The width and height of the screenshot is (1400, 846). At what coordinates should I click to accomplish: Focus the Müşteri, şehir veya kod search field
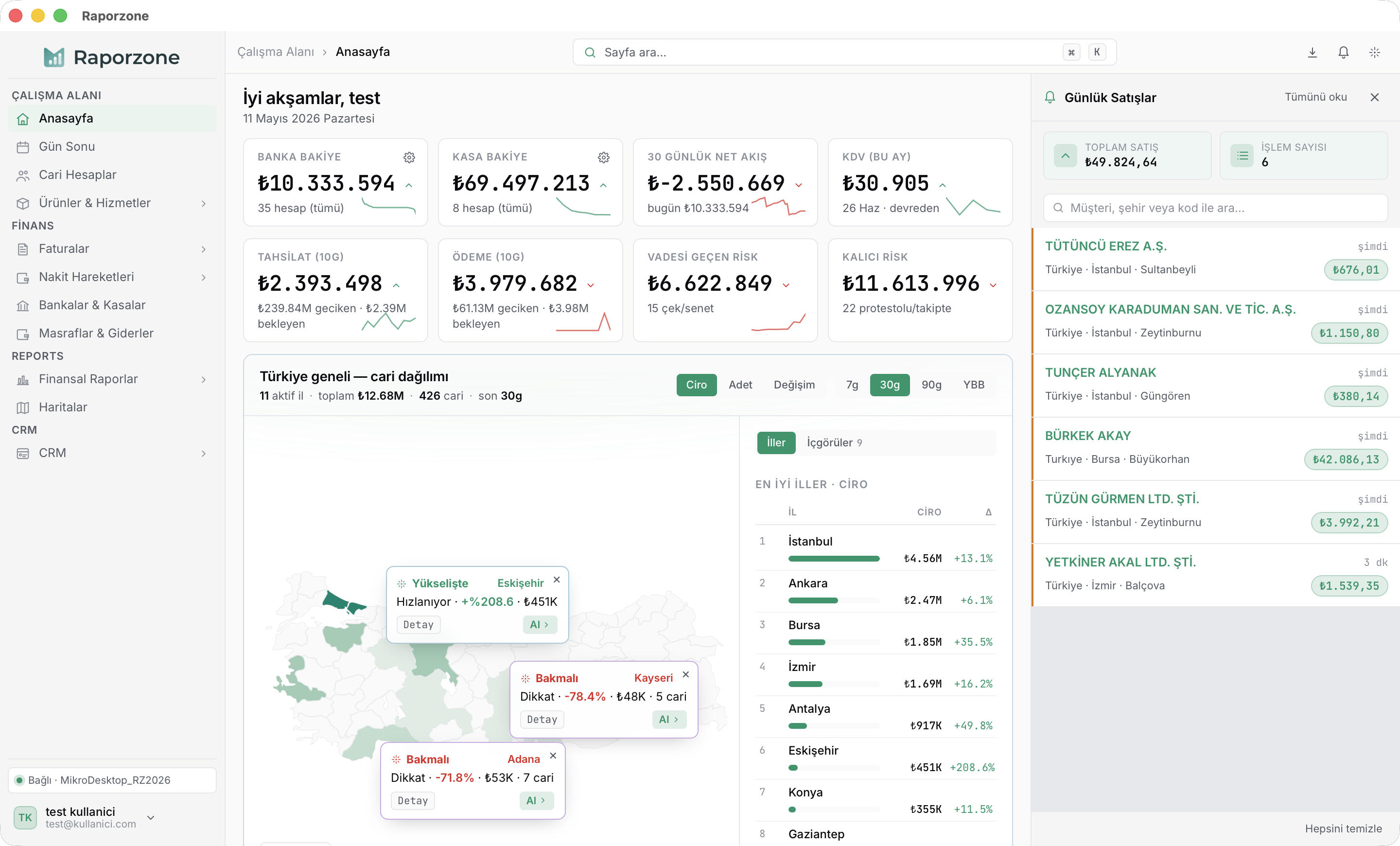click(x=1215, y=208)
